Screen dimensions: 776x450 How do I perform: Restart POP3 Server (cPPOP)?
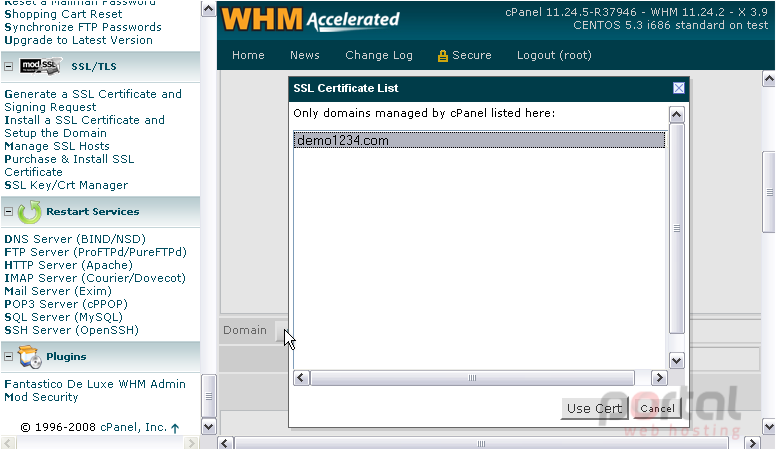point(66,304)
